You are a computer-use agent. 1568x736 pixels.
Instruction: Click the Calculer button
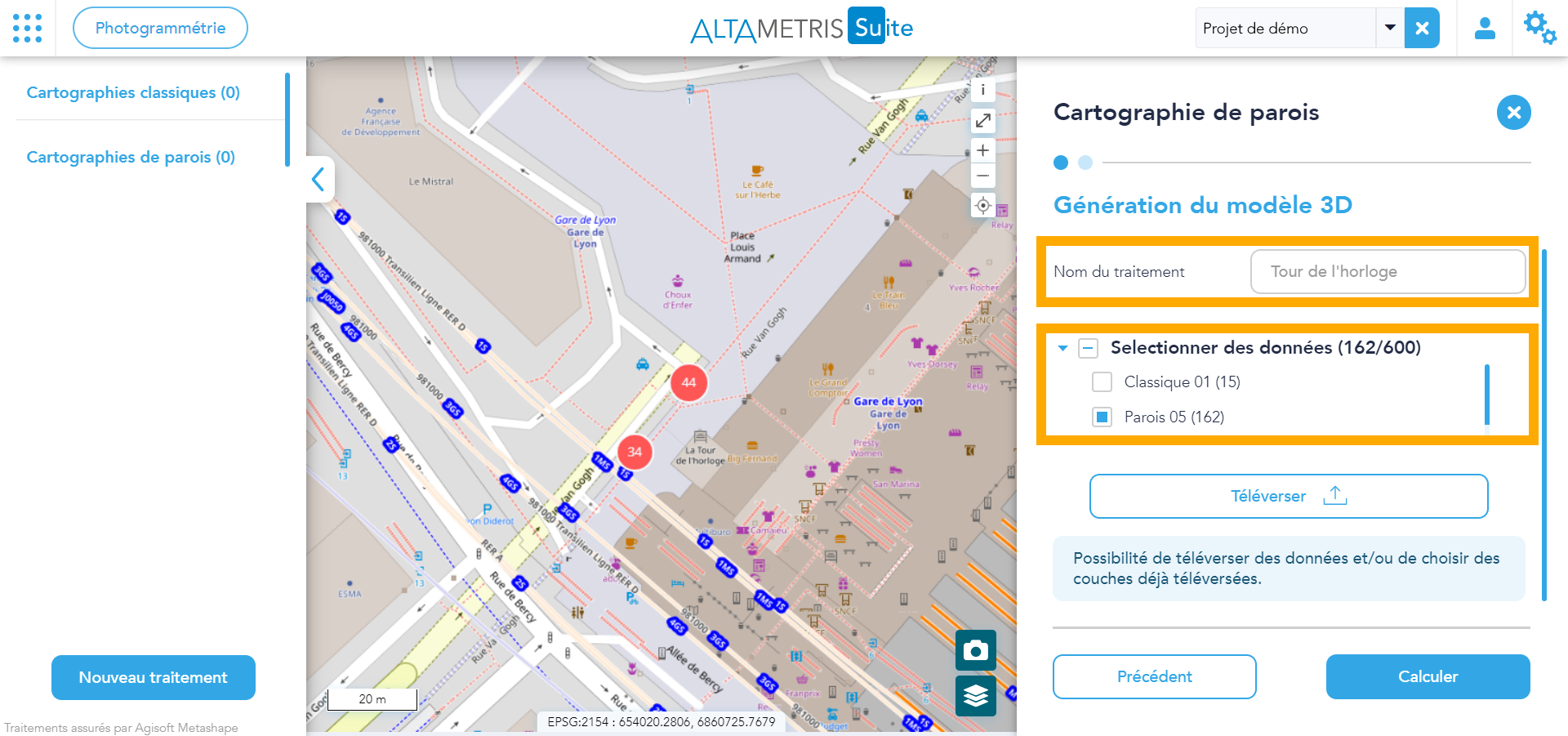point(1427,676)
